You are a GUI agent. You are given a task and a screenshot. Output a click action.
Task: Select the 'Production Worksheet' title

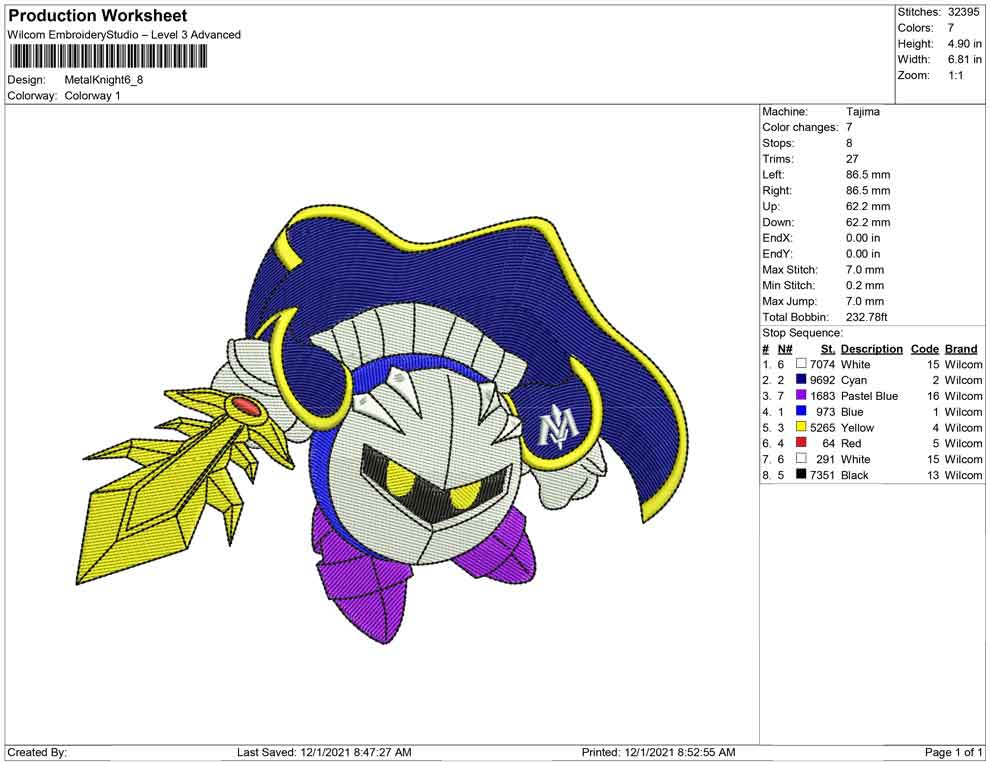tap(98, 16)
